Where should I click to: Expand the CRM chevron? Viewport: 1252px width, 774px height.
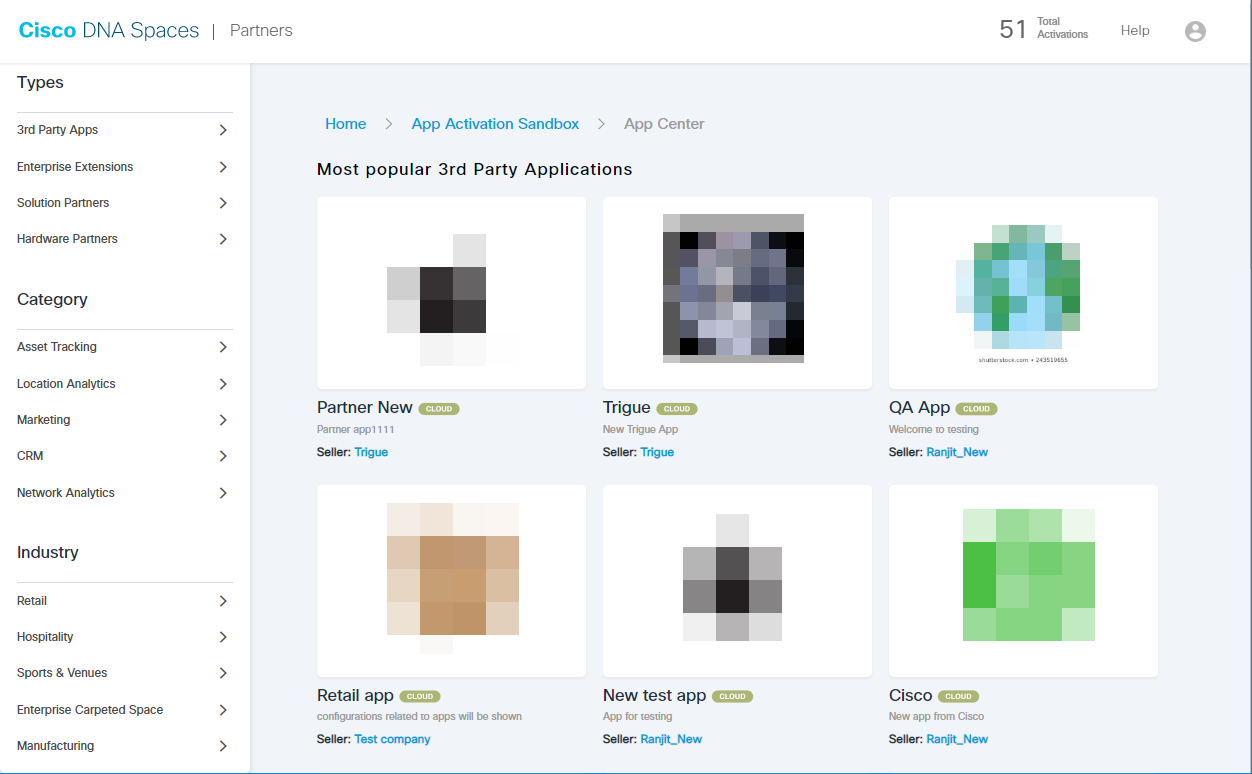coord(223,456)
